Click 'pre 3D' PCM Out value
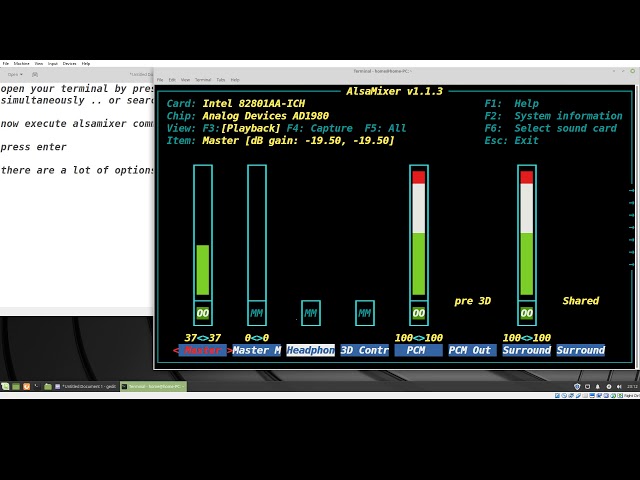Viewport: 640px width, 480px height. pyautogui.click(x=473, y=301)
